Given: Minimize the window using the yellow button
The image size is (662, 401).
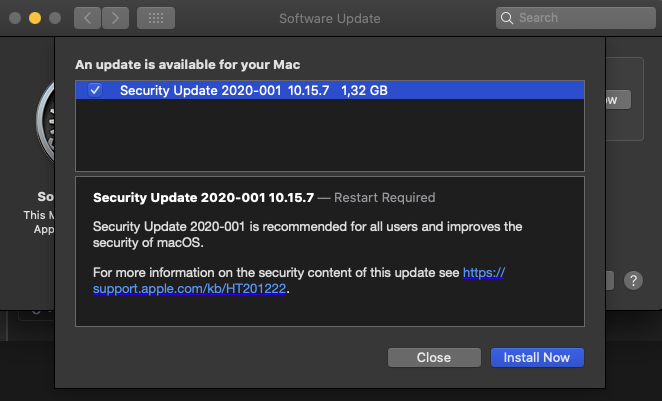Looking at the screenshot, I should pyautogui.click(x=33, y=18).
